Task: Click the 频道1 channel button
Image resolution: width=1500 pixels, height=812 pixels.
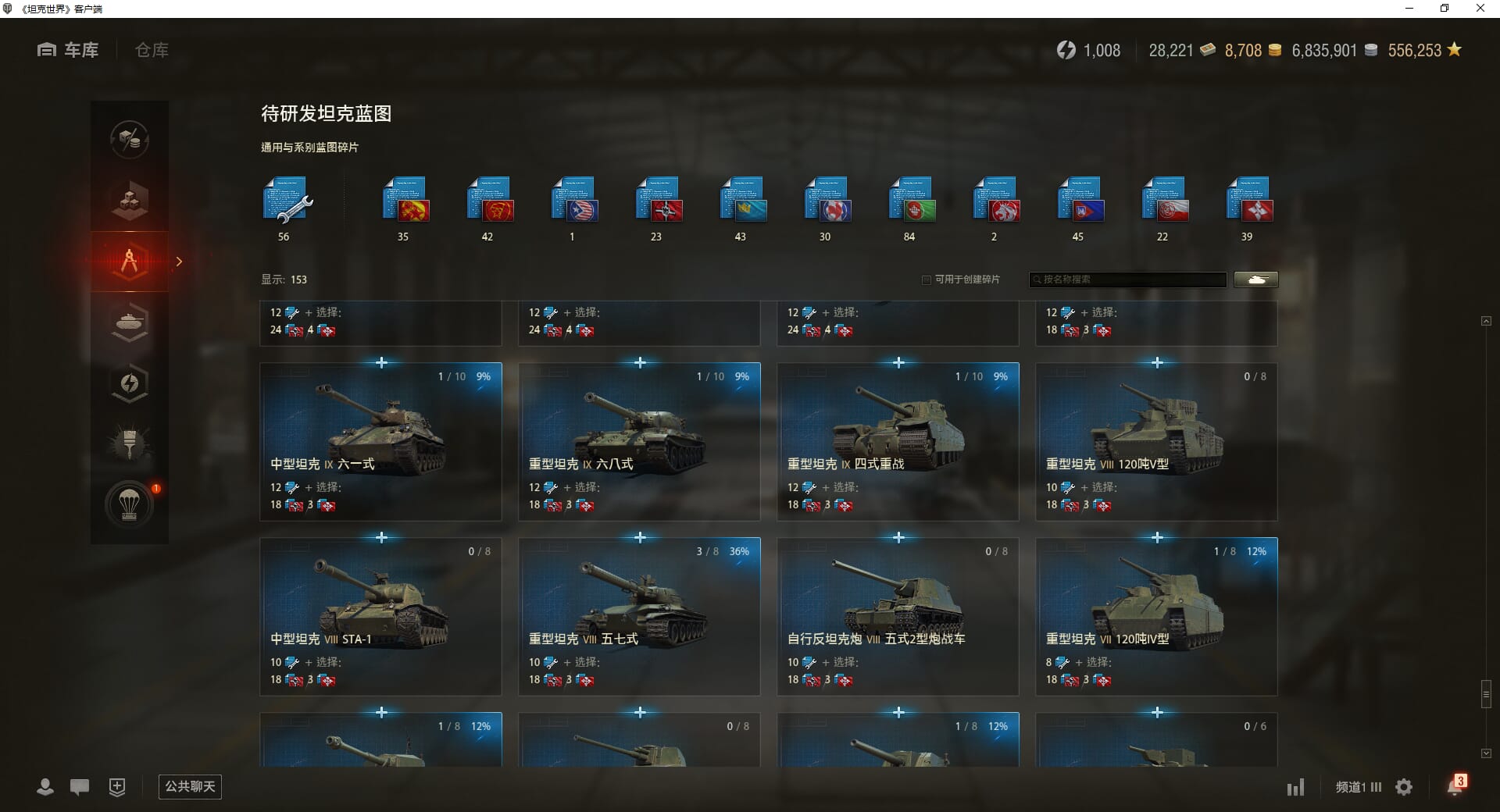Action: [x=1358, y=787]
